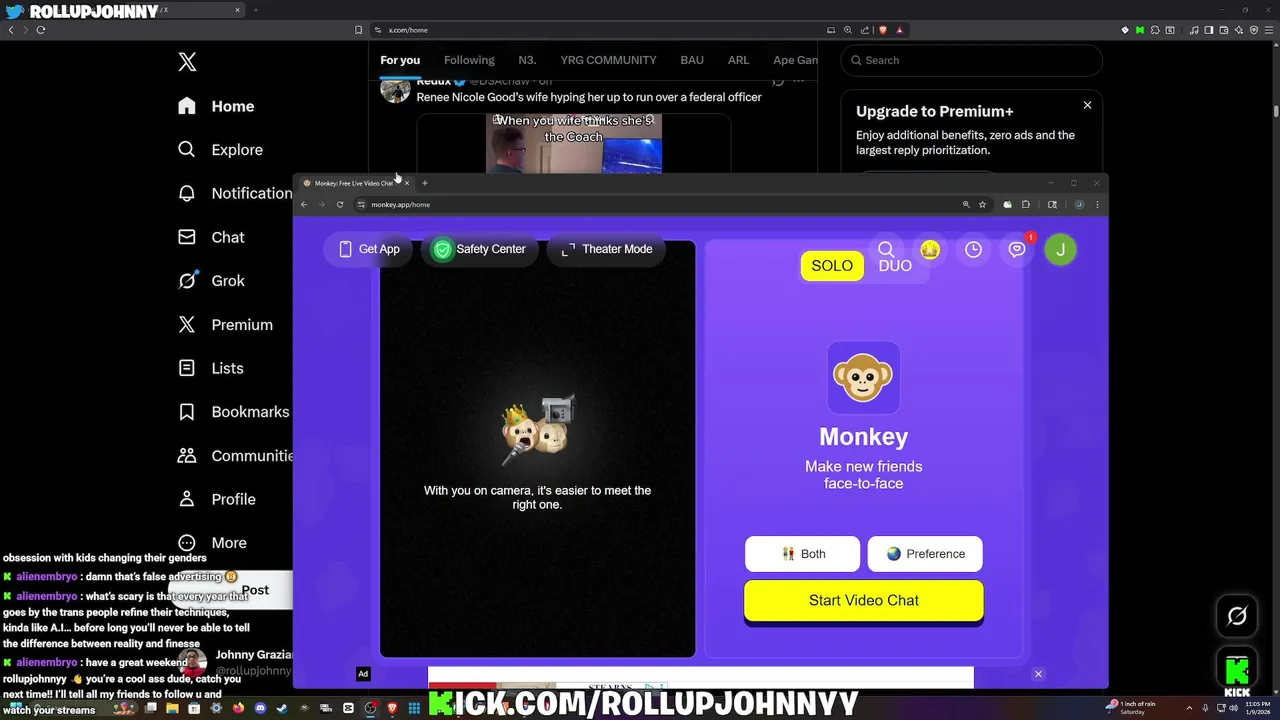Open the Monkey history clock icon
The image size is (1280, 720).
[973, 250]
